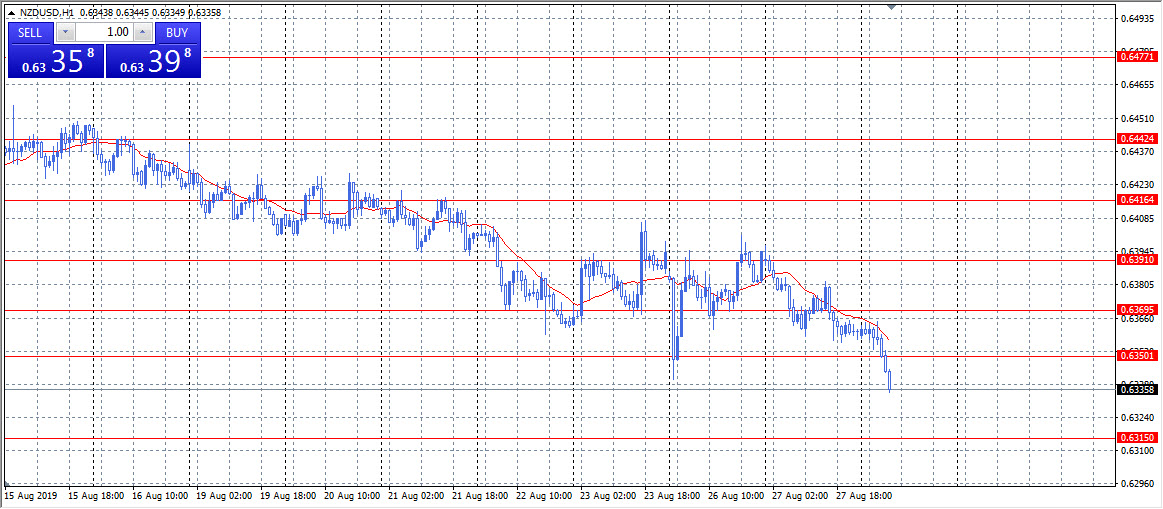Select the red 0.64771 price level label

point(1135,56)
